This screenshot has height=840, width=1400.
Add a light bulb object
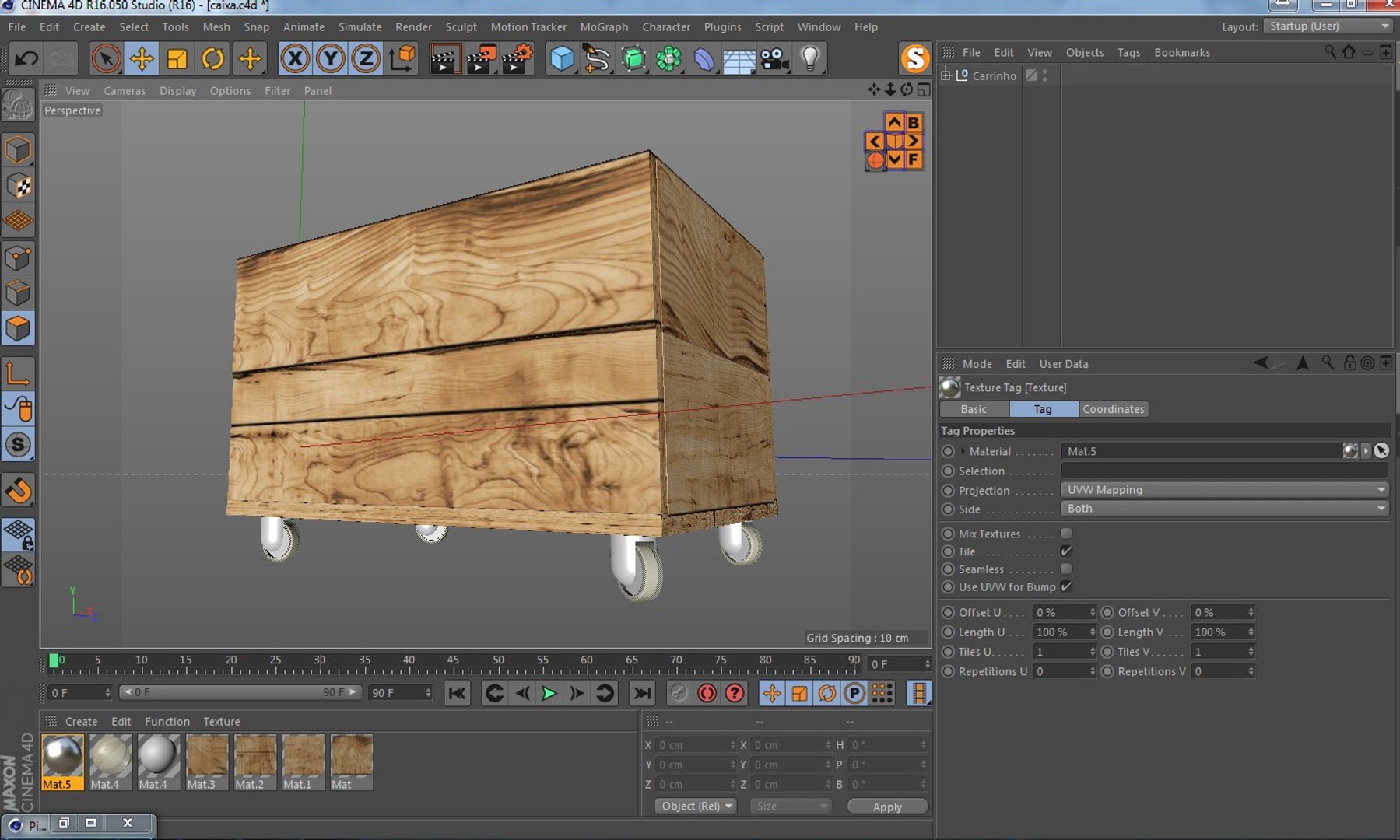[x=810, y=59]
